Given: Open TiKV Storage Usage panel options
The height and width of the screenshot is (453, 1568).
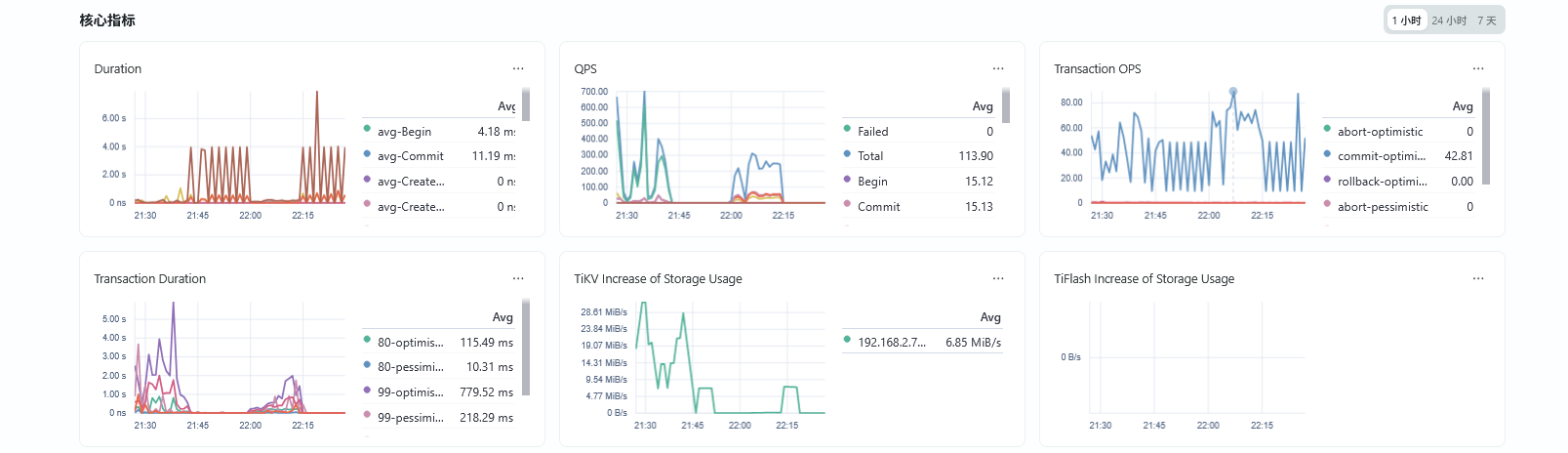Looking at the screenshot, I should pos(998,278).
